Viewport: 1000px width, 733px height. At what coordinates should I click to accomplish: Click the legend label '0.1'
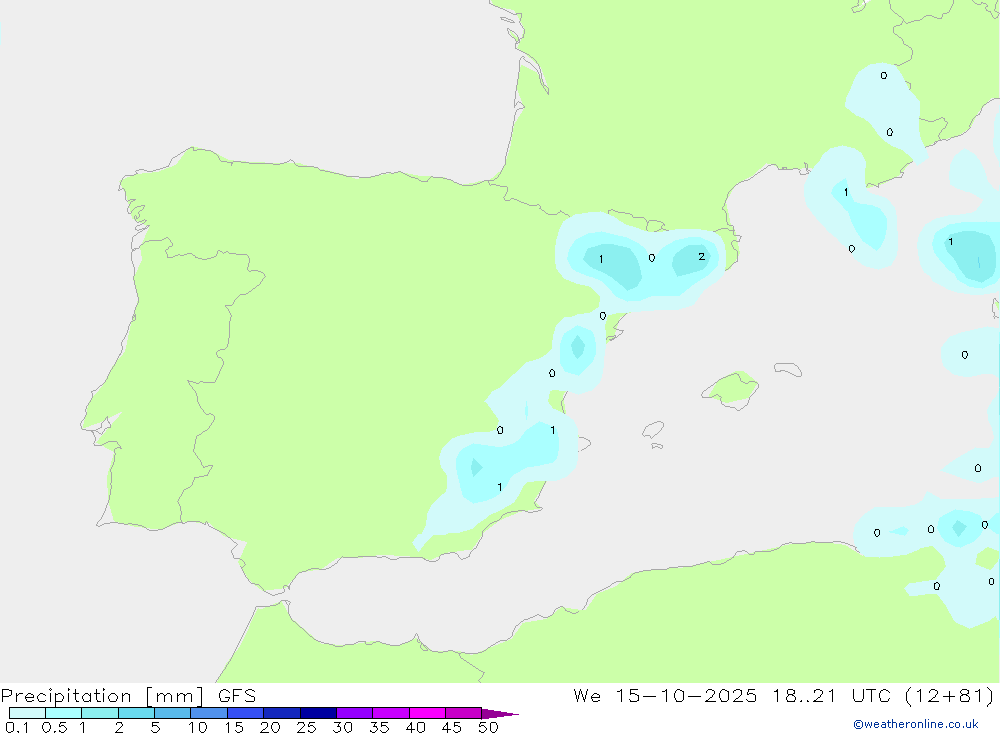[17, 727]
